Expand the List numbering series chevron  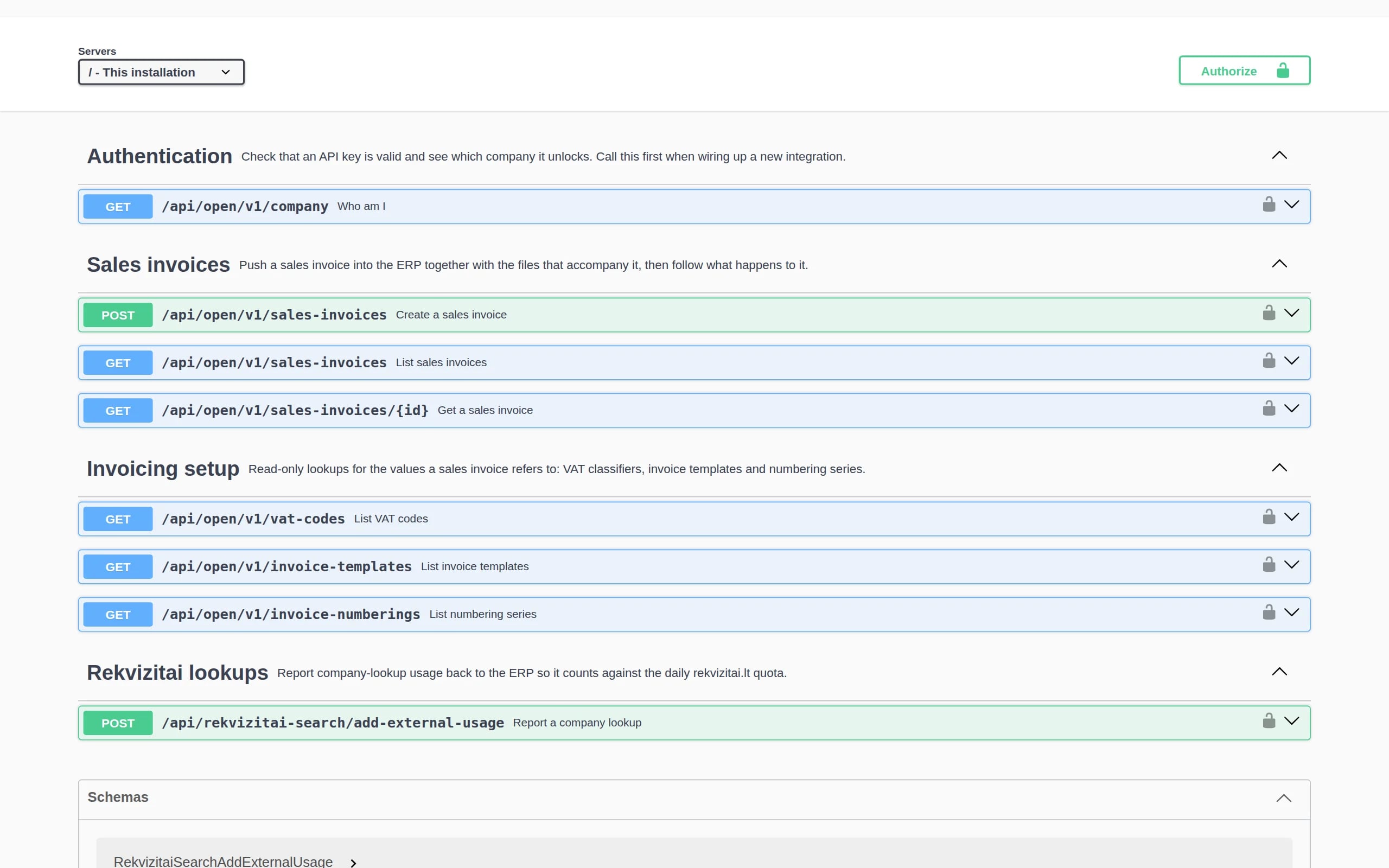(x=1291, y=612)
